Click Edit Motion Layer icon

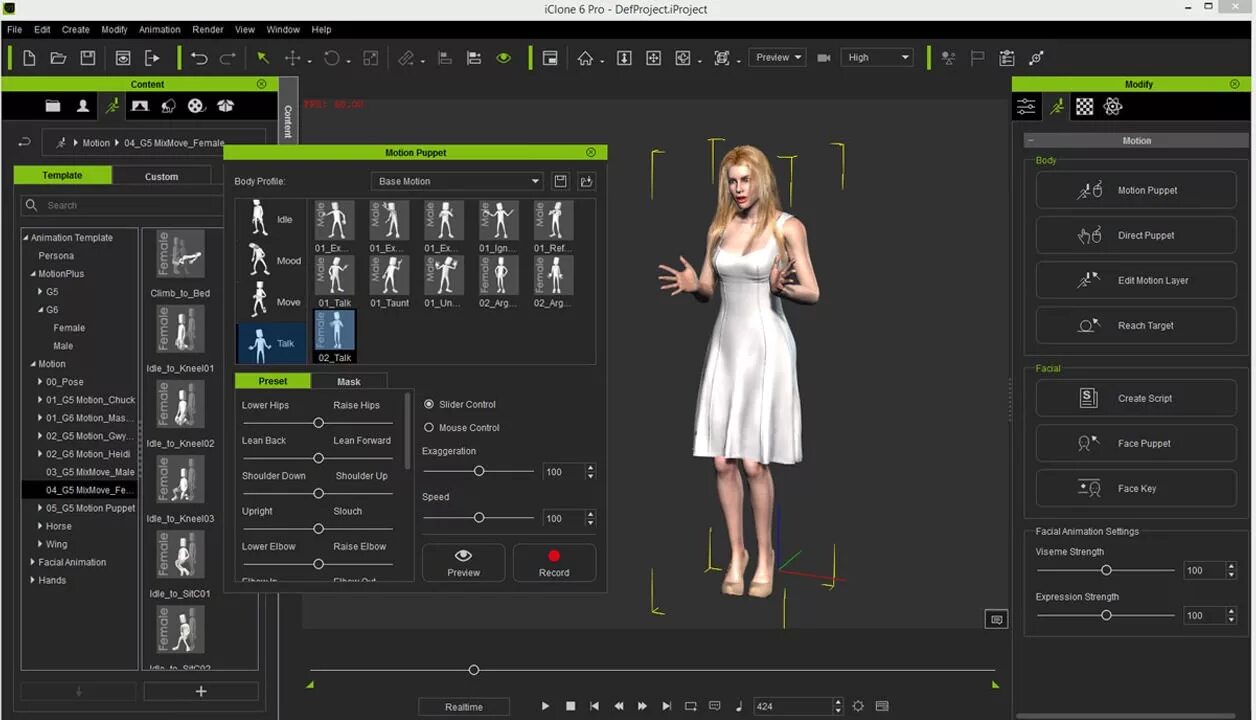pyautogui.click(x=1089, y=281)
